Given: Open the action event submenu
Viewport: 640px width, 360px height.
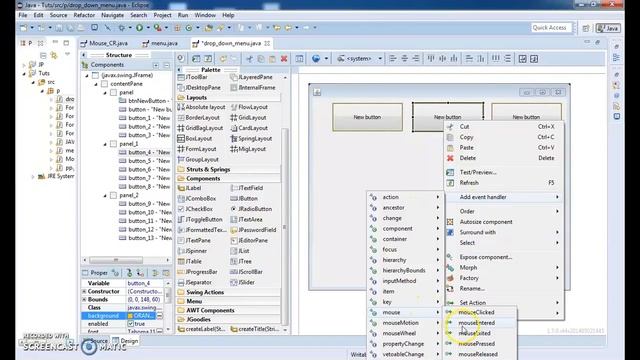Looking at the screenshot, I should (405, 197).
